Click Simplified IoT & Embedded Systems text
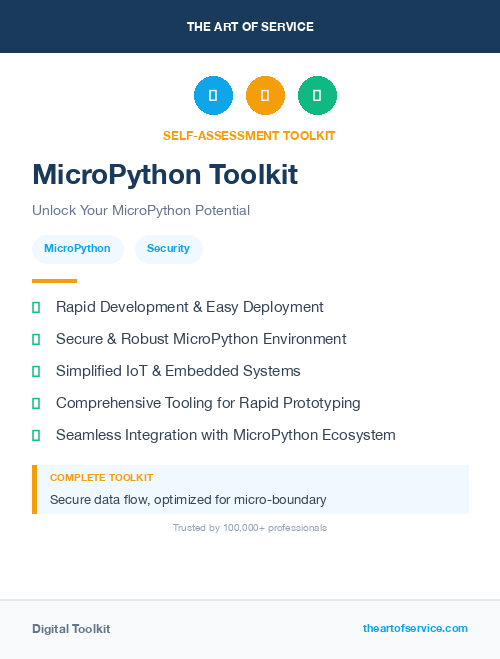The image size is (500, 659). point(178,371)
